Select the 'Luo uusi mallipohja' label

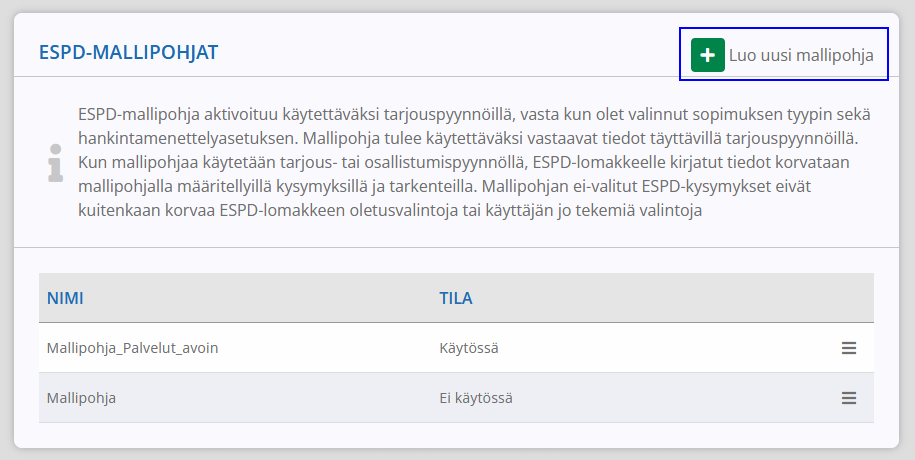click(801, 55)
